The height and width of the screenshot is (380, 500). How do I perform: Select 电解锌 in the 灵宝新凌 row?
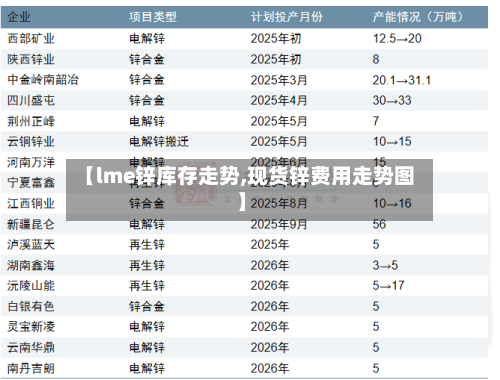coord(147,327)
